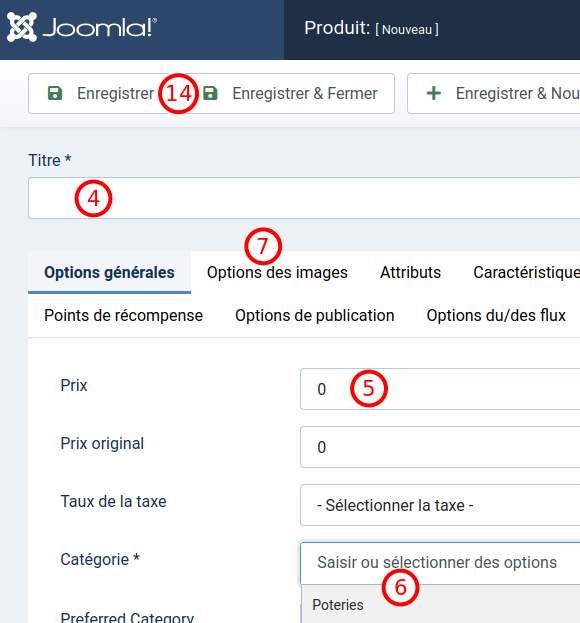This screenshot has height=623, width=580.
Task: Open the Attributs tab
Action: (x=410, y=273)
